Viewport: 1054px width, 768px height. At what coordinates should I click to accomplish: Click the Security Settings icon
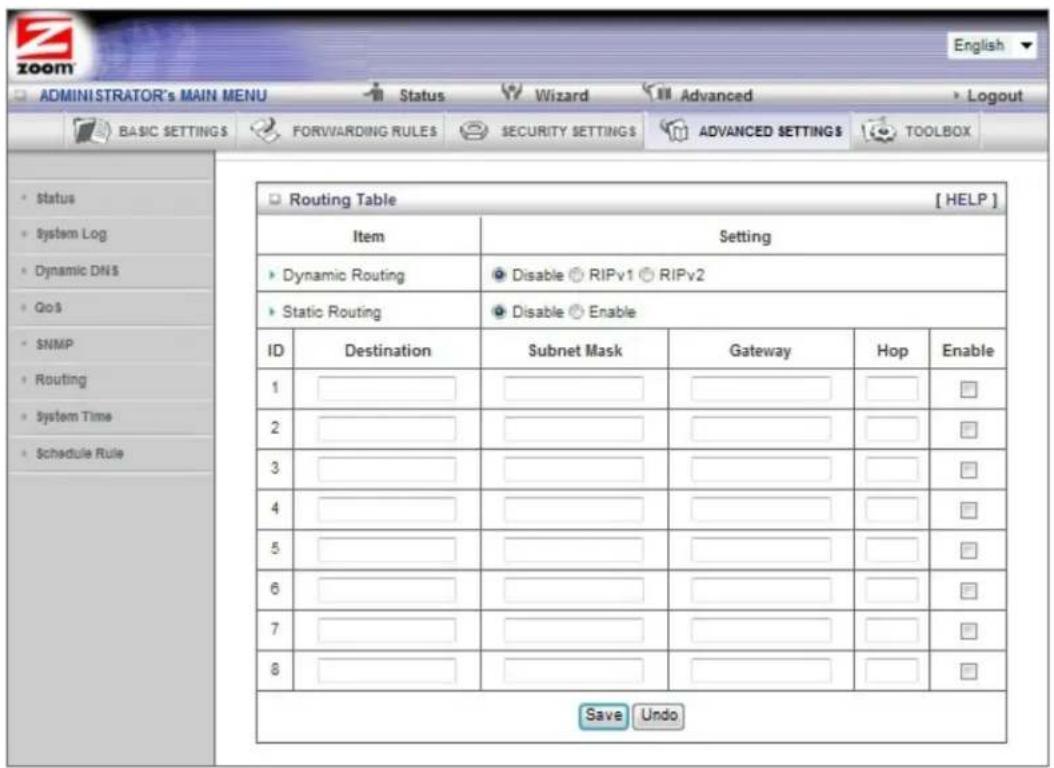pyautogui.click(x=474, y=131)
